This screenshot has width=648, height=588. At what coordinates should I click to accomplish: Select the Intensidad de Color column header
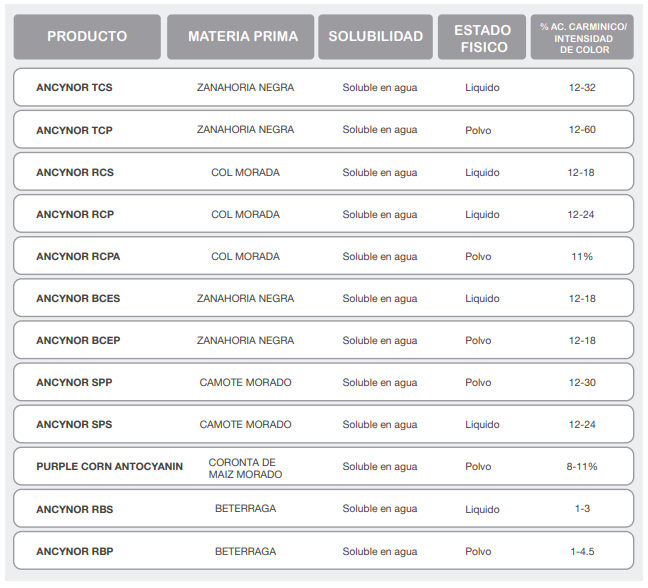(582, 38)
